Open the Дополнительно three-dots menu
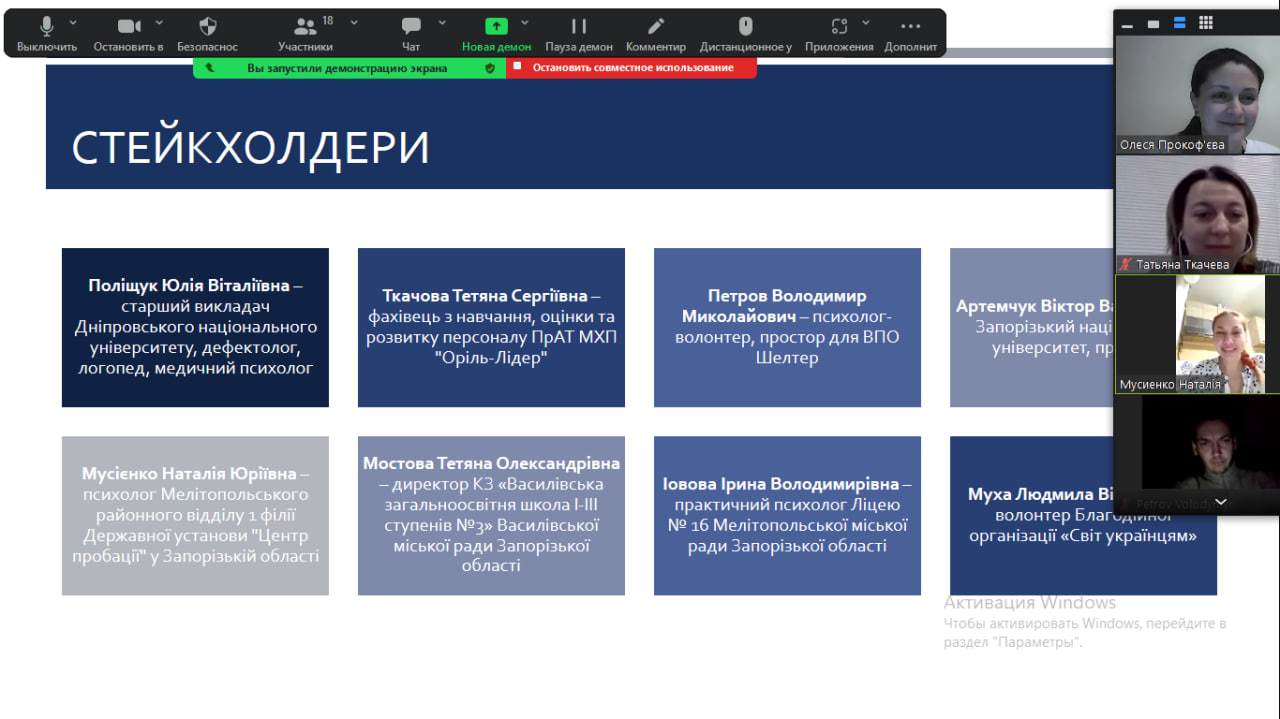This screenshot has width=1280, height=719. [910, 27]
